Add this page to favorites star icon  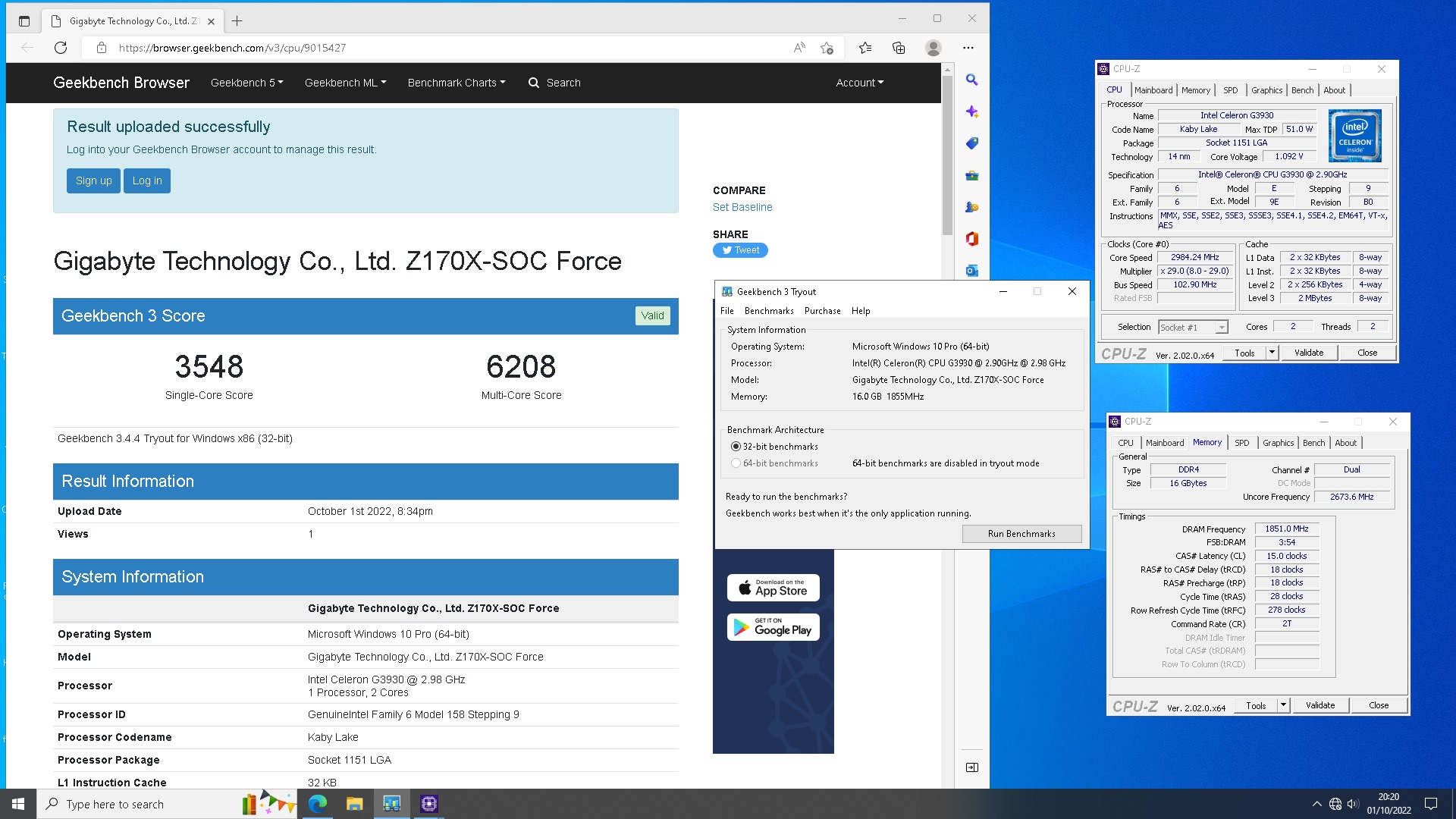827,48
